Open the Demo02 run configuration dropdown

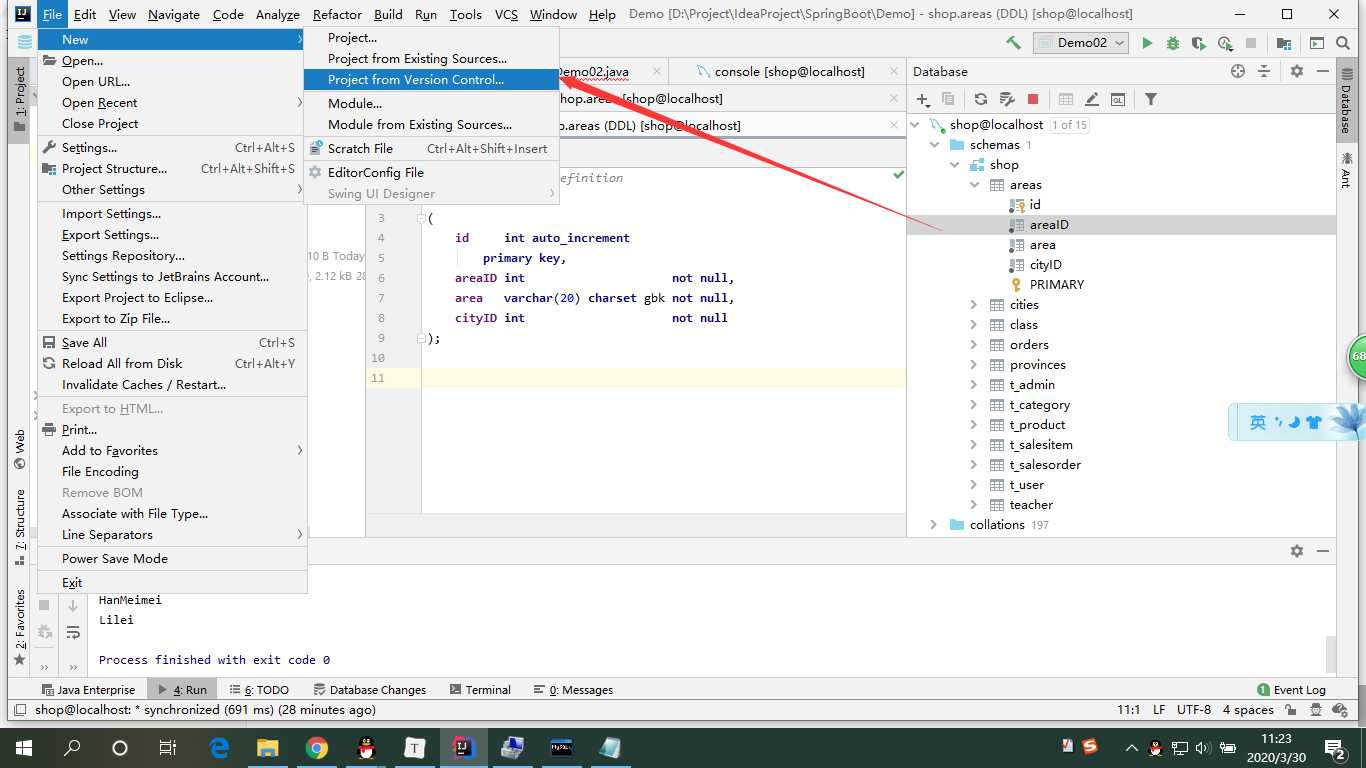(1080, 43)
